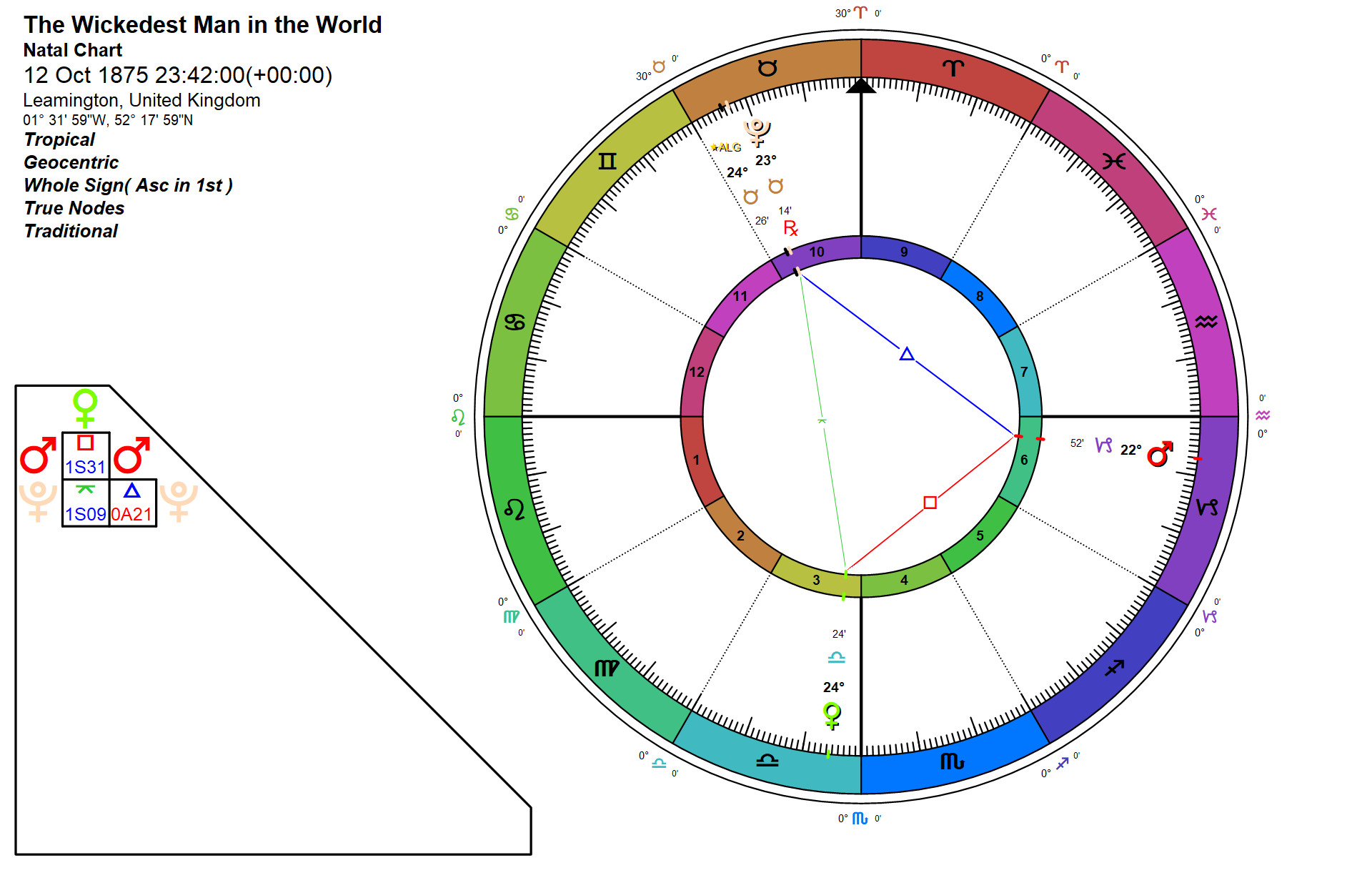Click the red retrograde Rx symbol

[x=790, y=228]
